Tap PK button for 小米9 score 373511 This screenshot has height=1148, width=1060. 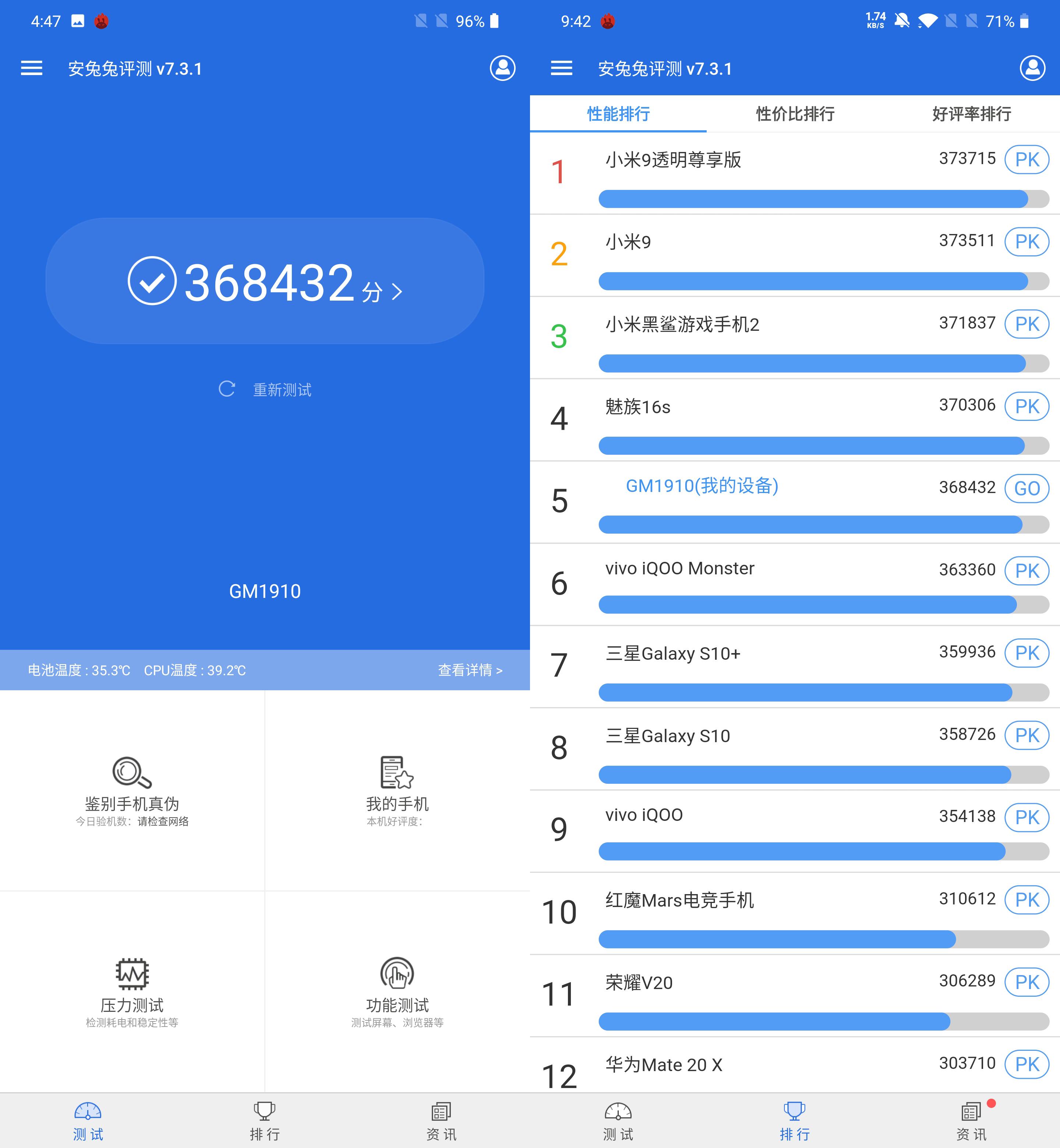(1026, 241)
